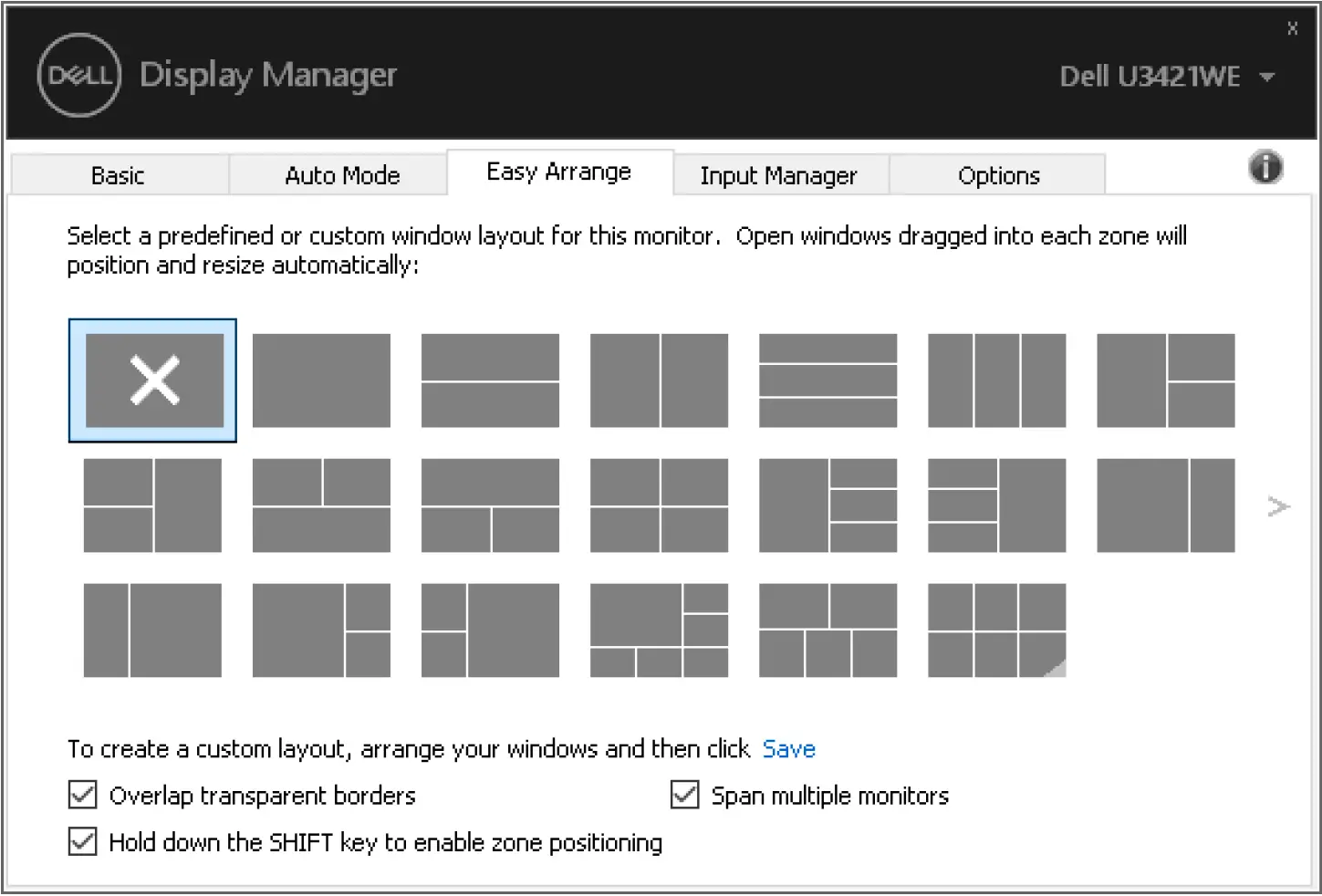Screen dimensions: 1322x896
Task: Disable SHIFT key zone positioning
Action: (x=81, y=841)
